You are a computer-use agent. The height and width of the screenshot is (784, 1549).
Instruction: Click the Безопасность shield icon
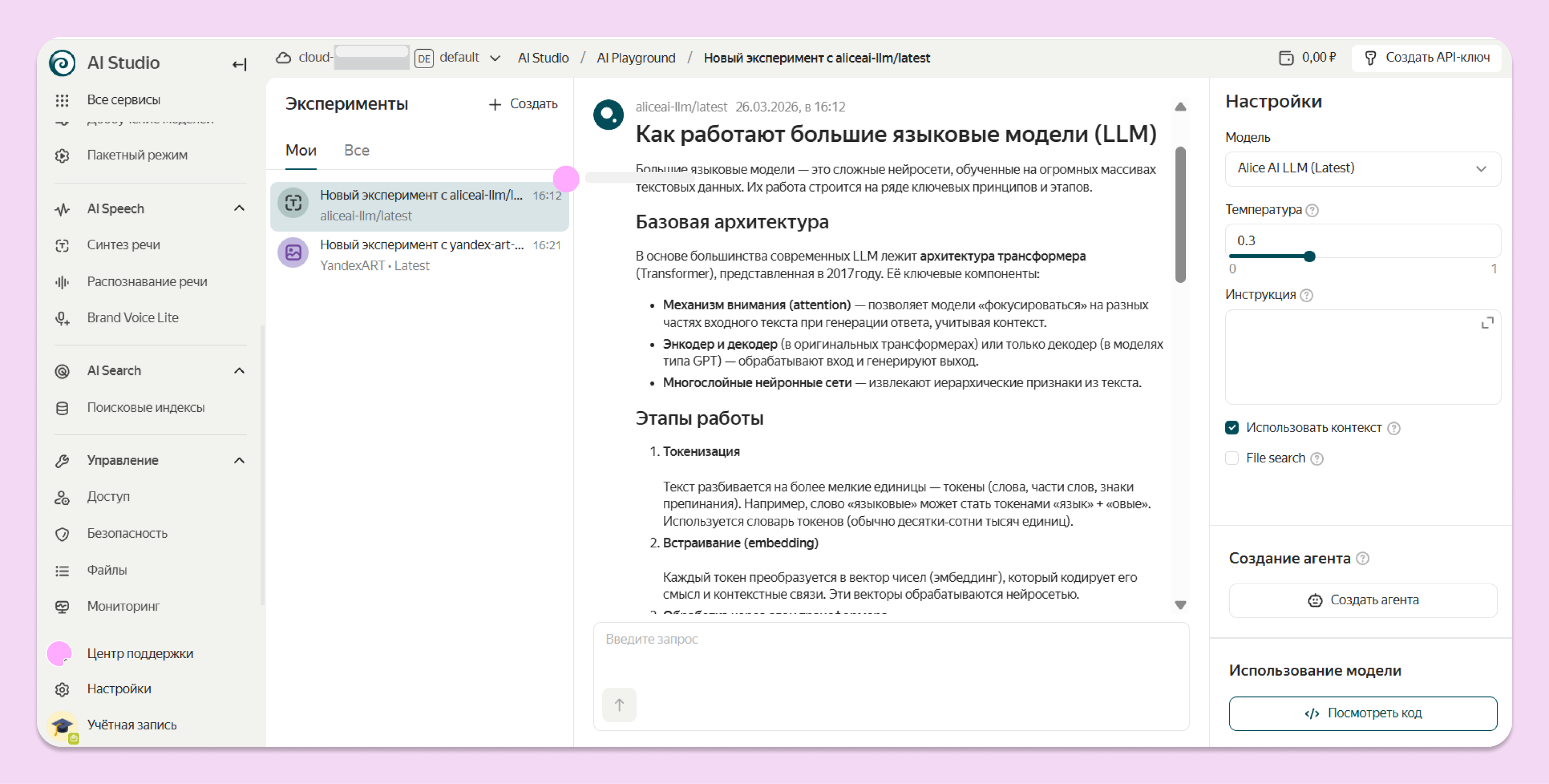coord(62,534)
